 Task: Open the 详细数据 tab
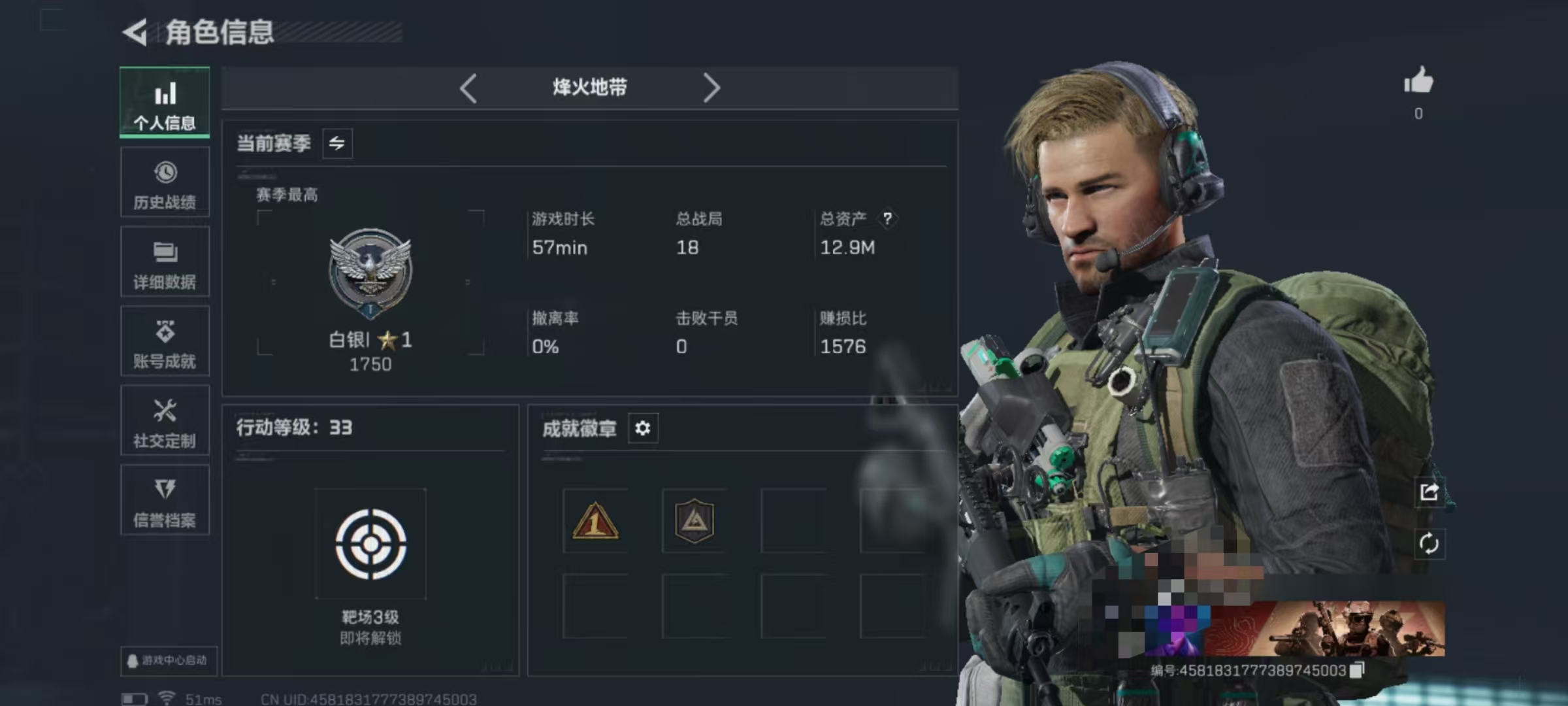tap(165, 262)
